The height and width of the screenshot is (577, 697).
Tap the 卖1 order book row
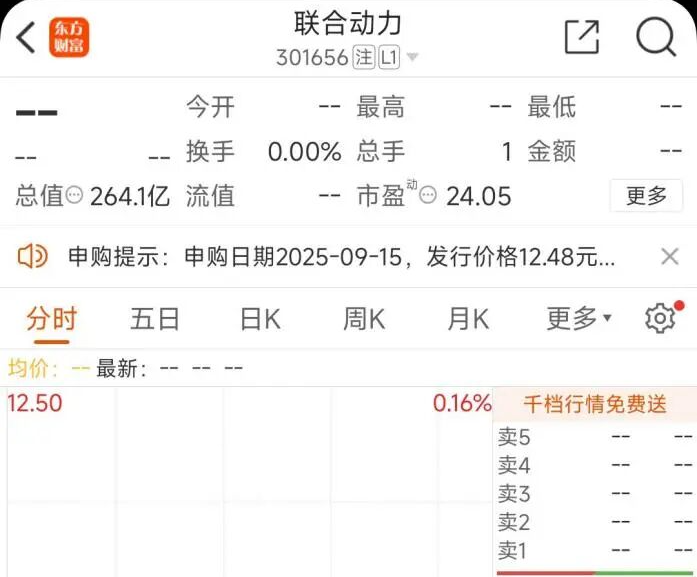(594, 550)
